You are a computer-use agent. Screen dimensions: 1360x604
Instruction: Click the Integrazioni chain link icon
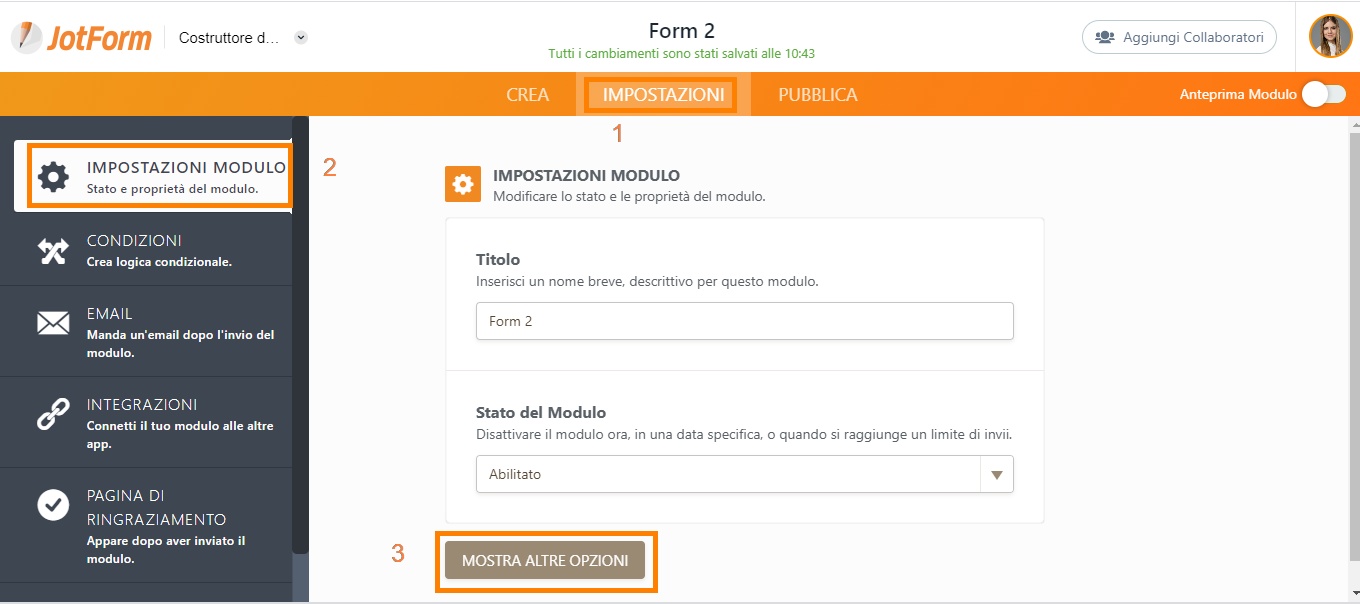click(x=53, y=414)
